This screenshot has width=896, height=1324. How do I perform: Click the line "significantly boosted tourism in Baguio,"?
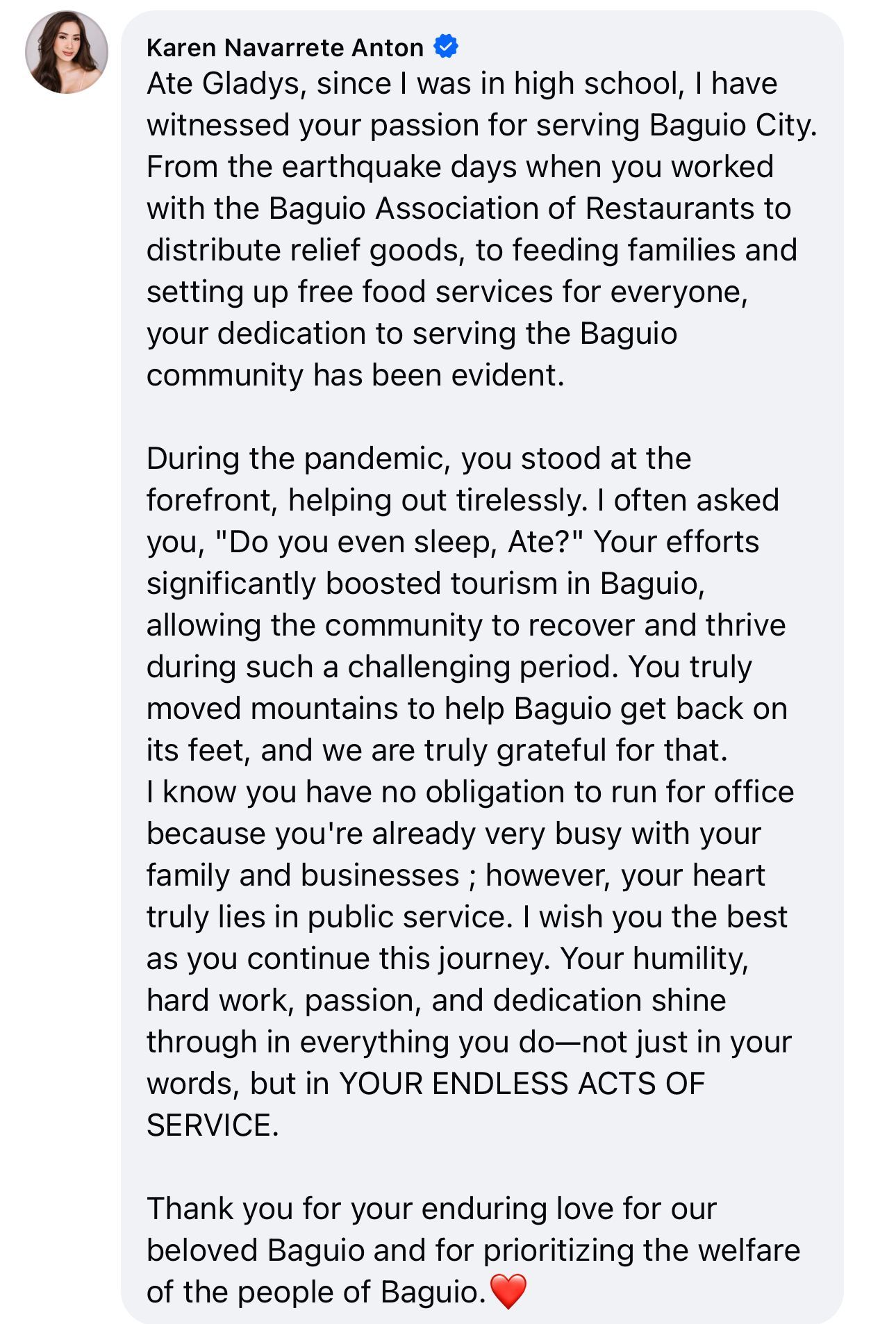(x=426, y=584)
